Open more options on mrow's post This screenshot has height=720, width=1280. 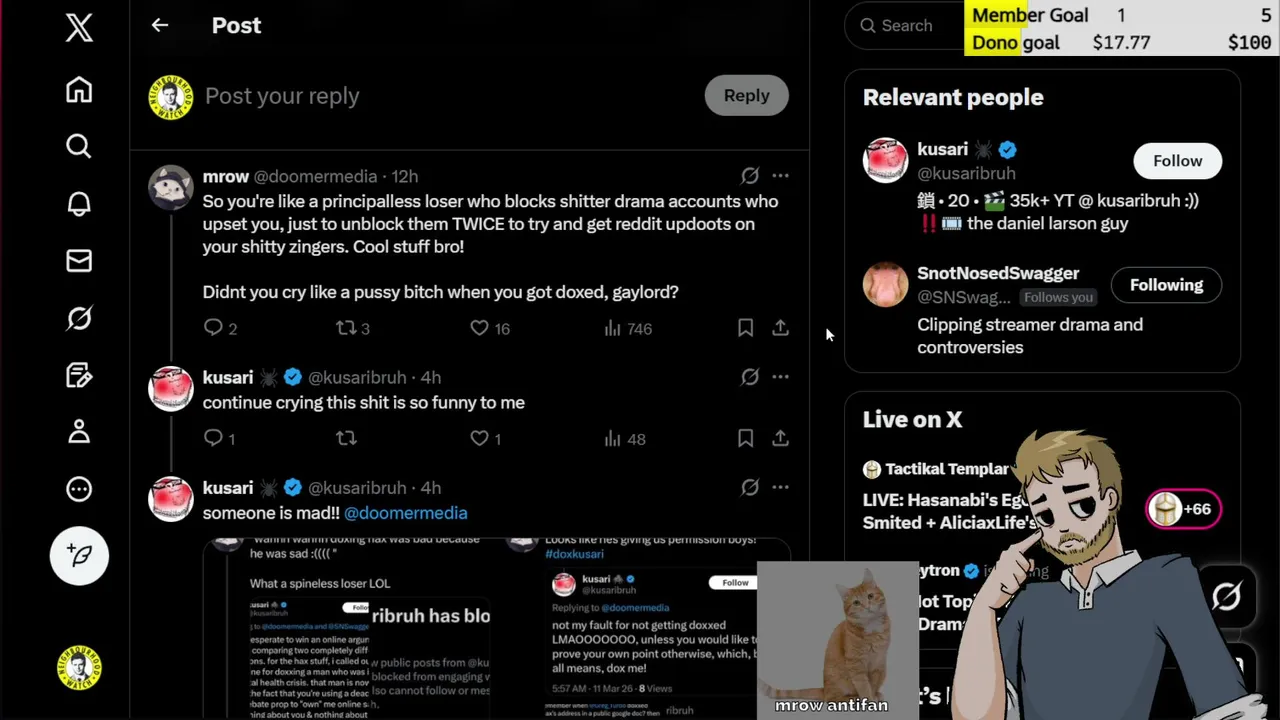coord(780,176)
